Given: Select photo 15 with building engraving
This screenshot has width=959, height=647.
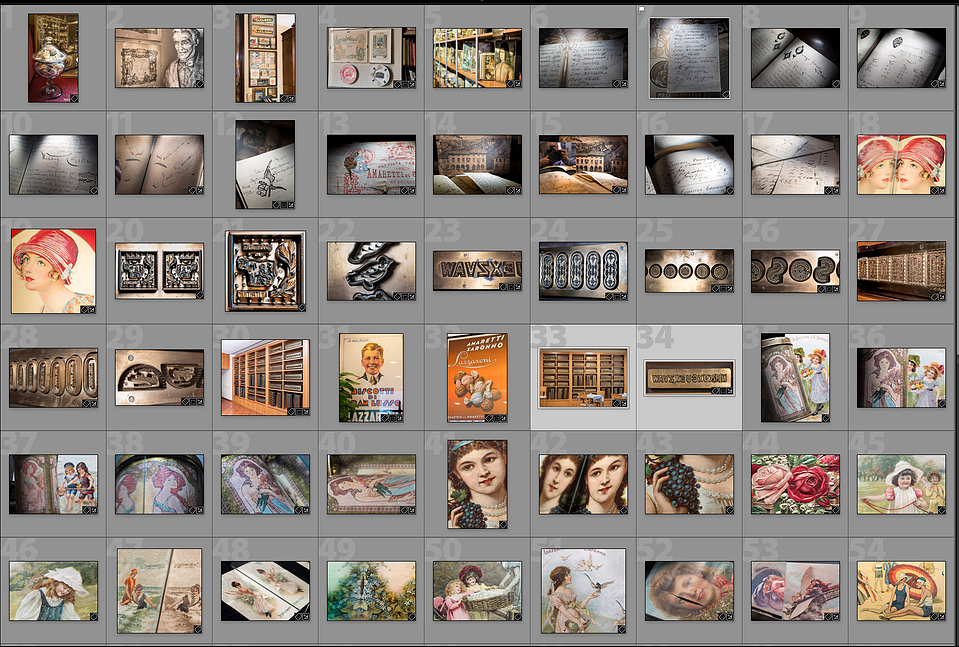Looking at the screenshot, I should pos(583,165).
